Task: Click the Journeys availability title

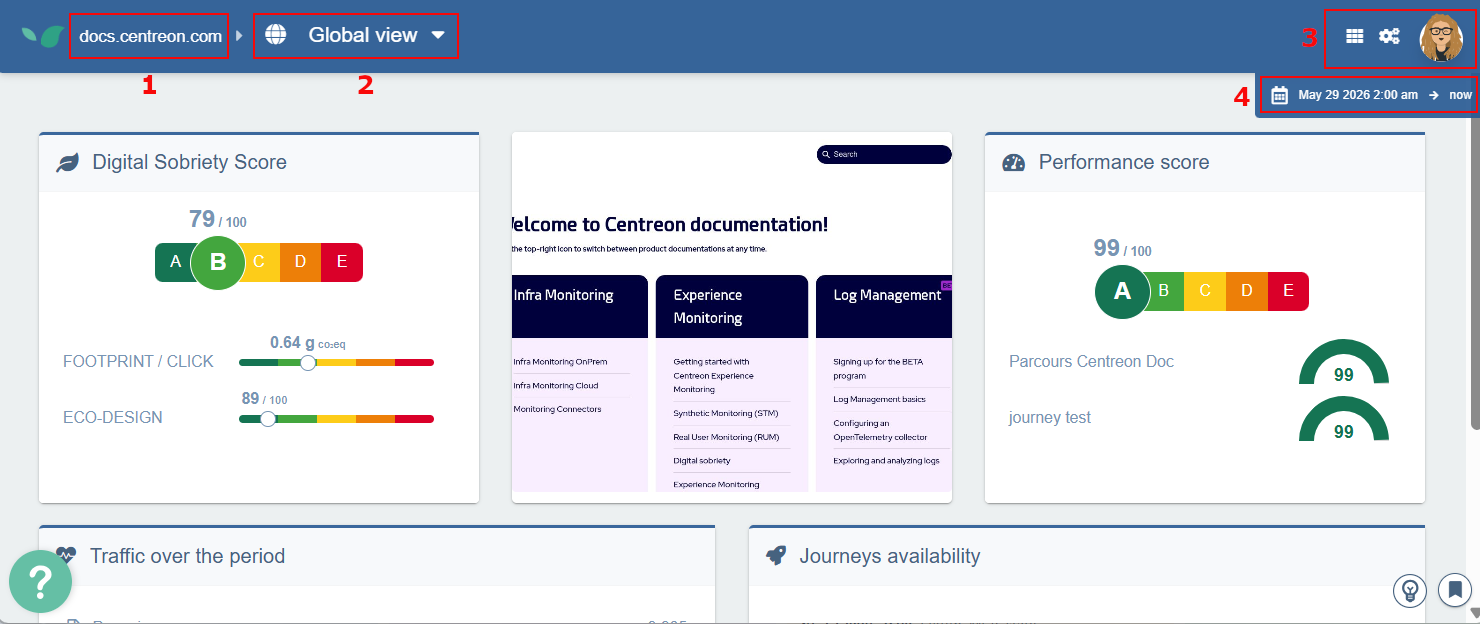Action: pos(890,556)
